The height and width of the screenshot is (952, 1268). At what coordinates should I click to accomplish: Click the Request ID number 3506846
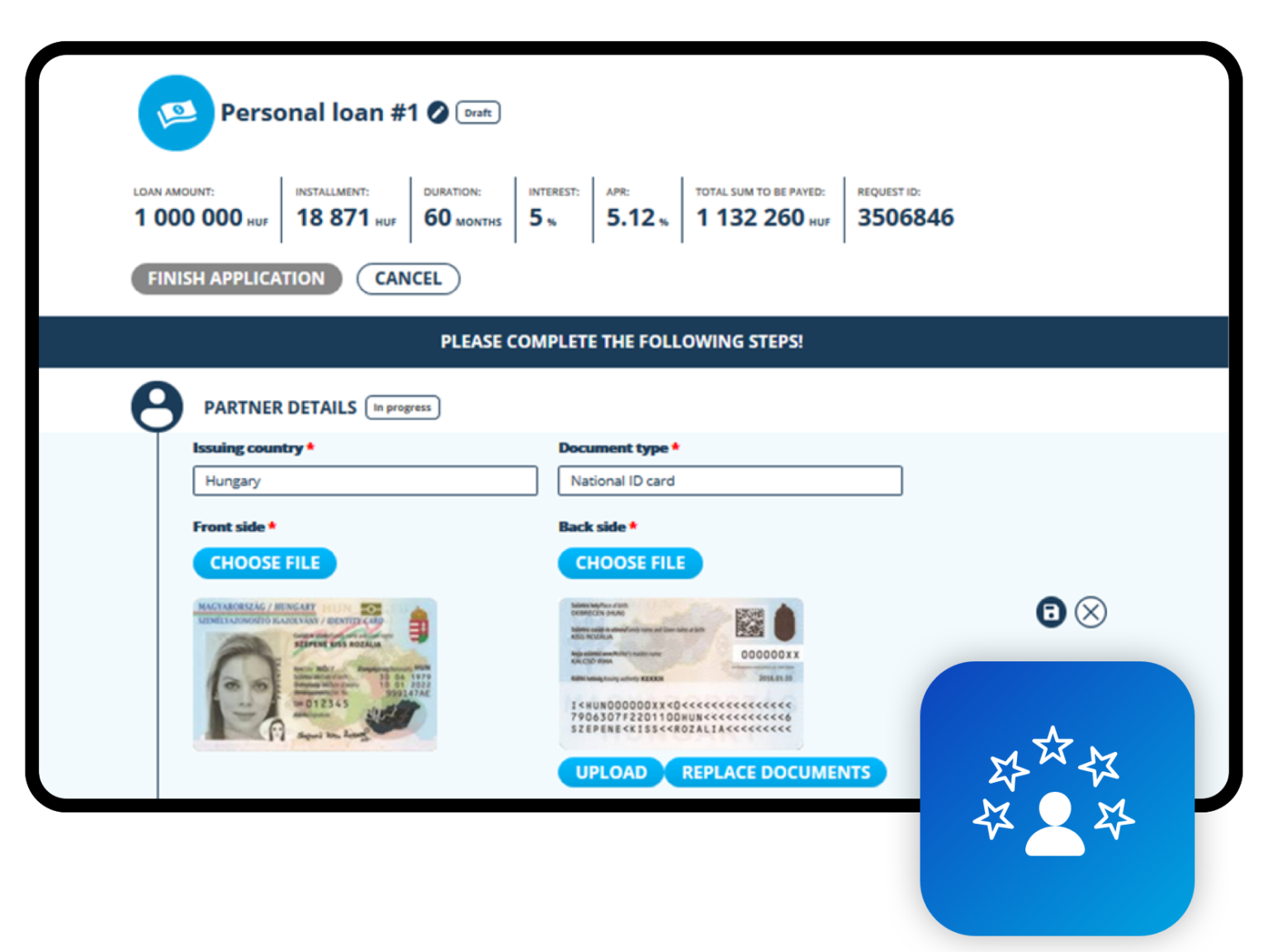pos(905,218)
